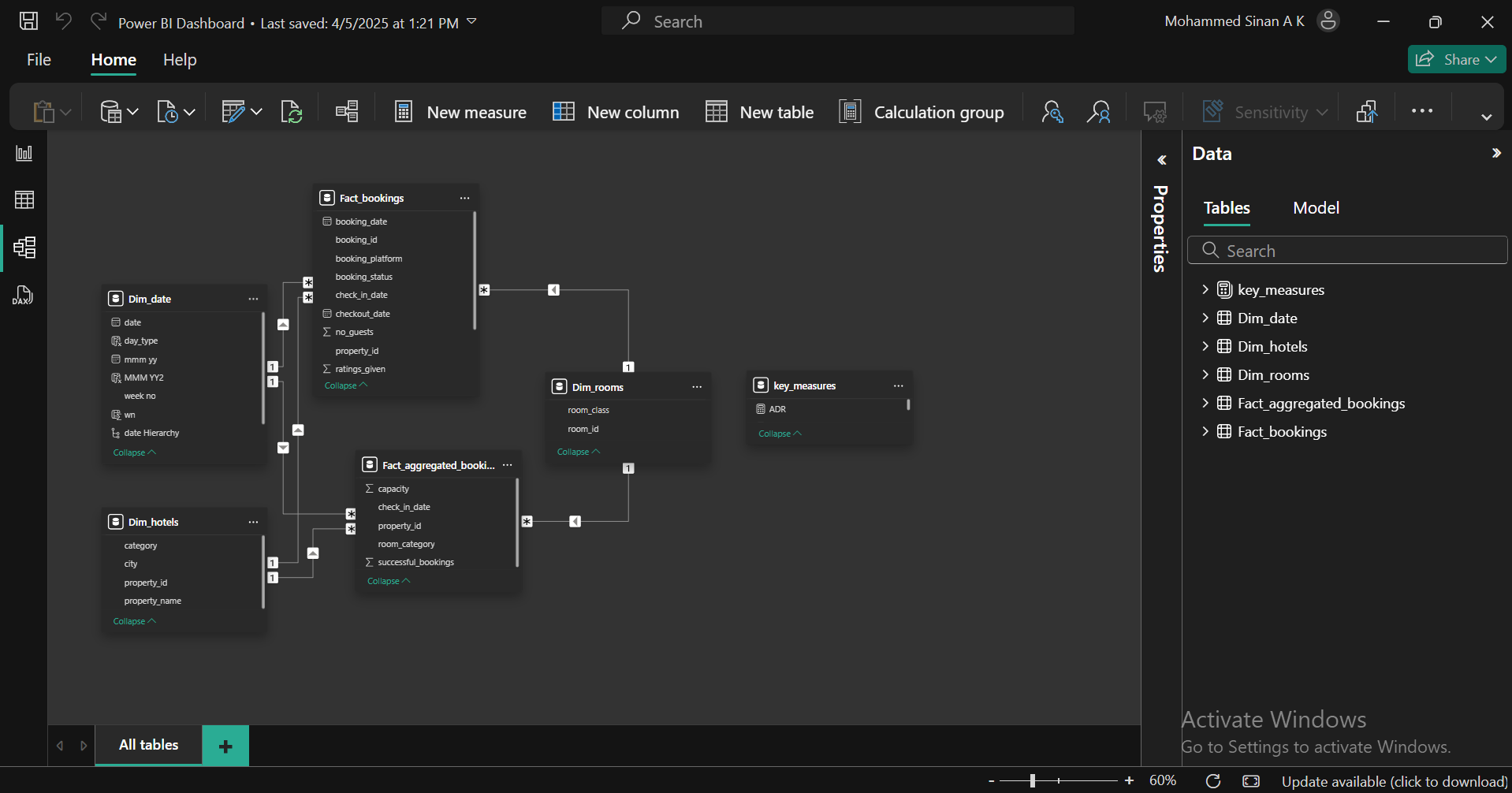This screenshot has width=1512, height=793.
Task: Click View as roles icon
Action: 1099,112
